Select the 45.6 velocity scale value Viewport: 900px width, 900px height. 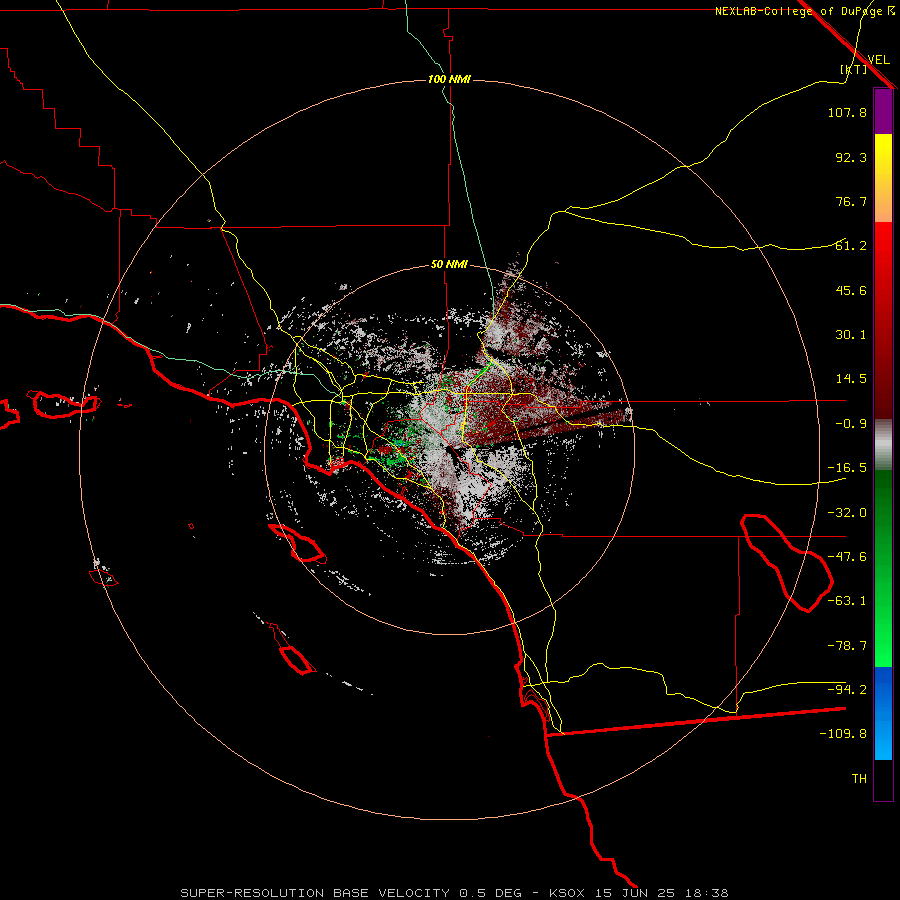pyautogui.click(x=851, y=290)
